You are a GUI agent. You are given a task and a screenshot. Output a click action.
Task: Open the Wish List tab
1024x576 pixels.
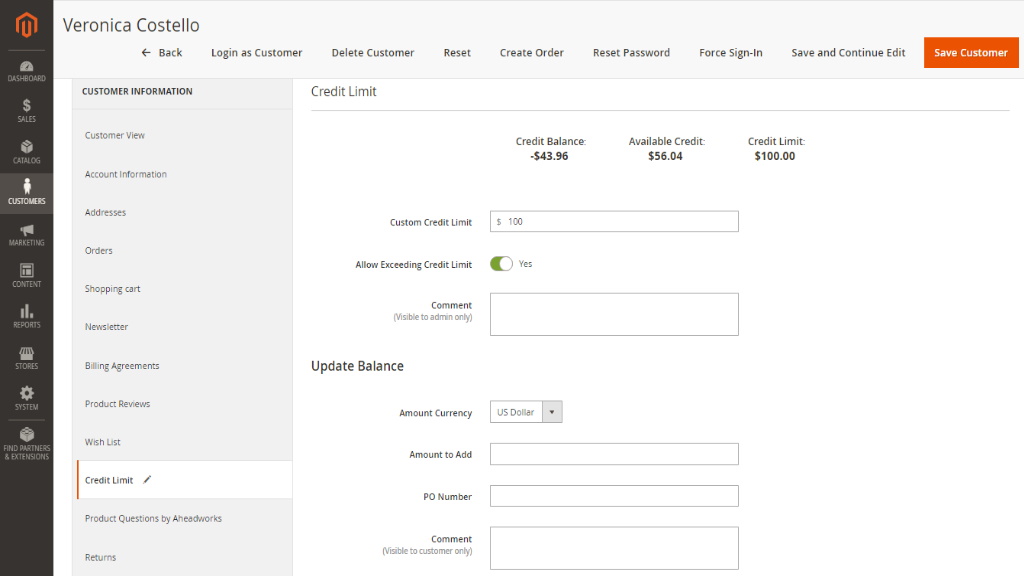click(x=103, y=442)
